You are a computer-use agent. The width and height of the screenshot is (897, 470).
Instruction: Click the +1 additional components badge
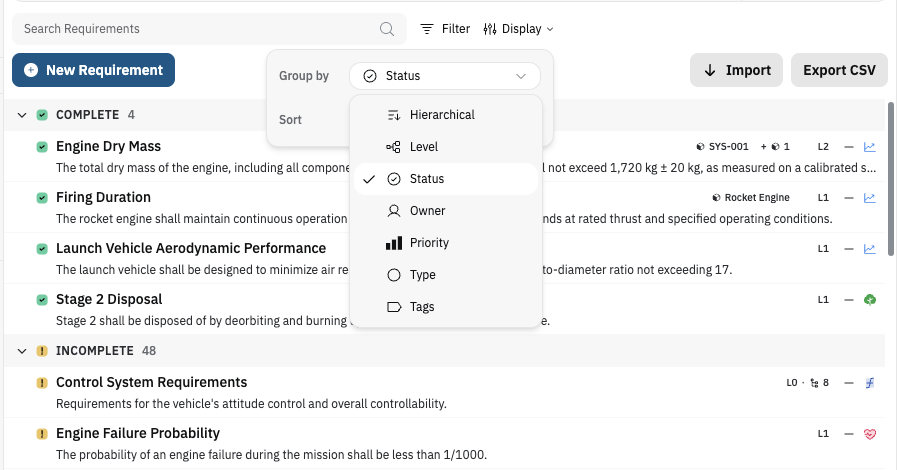coord(775,147)
